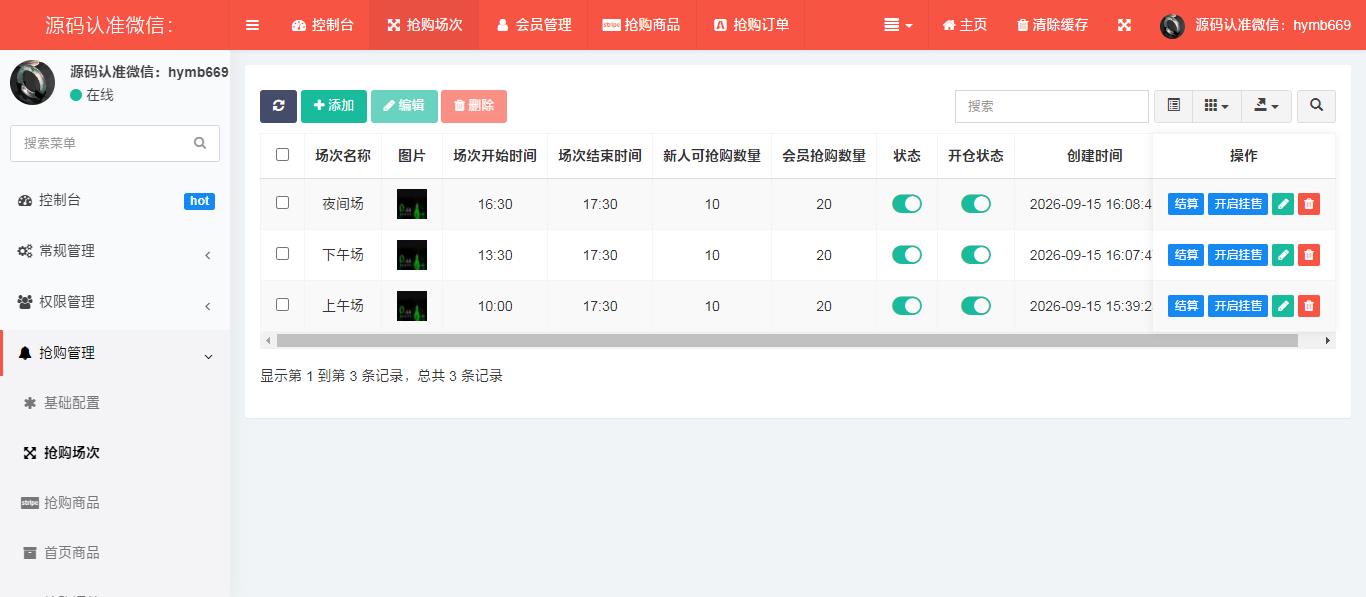Click green edit pencil for 夜间场 row
Image resolution: width=1366 pixels, height=597 pixels.
coord(1282,204)
